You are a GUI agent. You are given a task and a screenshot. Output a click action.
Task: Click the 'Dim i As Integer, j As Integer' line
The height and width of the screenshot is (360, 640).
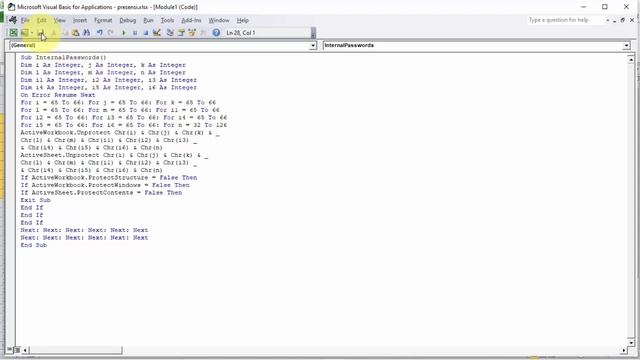pyautogui.click(x=103, y=65)
